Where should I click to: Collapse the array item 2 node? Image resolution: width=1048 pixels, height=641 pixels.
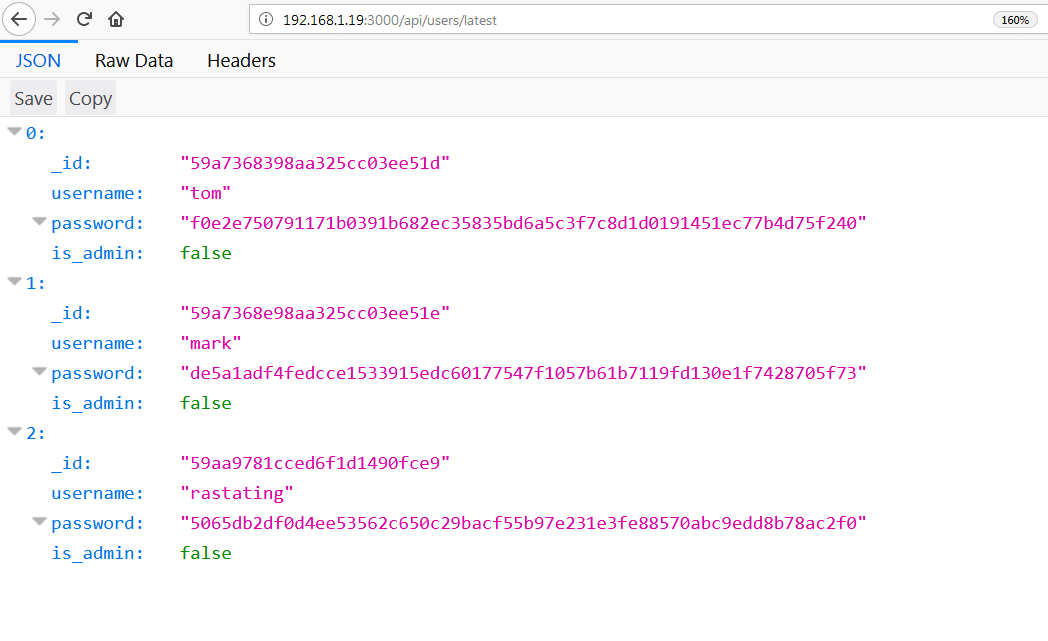(x=15, y=432)
